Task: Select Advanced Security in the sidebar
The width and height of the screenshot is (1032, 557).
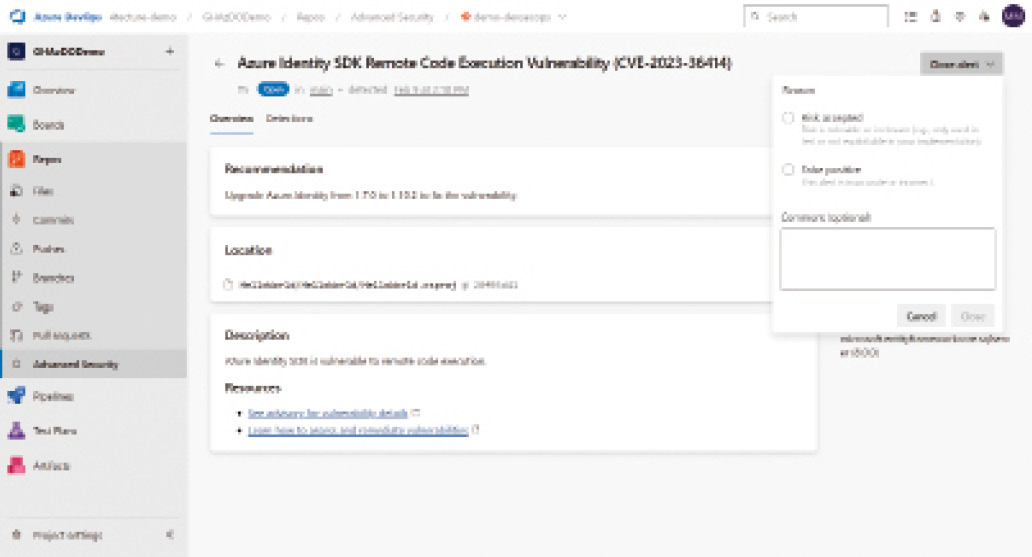Action: coord(93,364)
